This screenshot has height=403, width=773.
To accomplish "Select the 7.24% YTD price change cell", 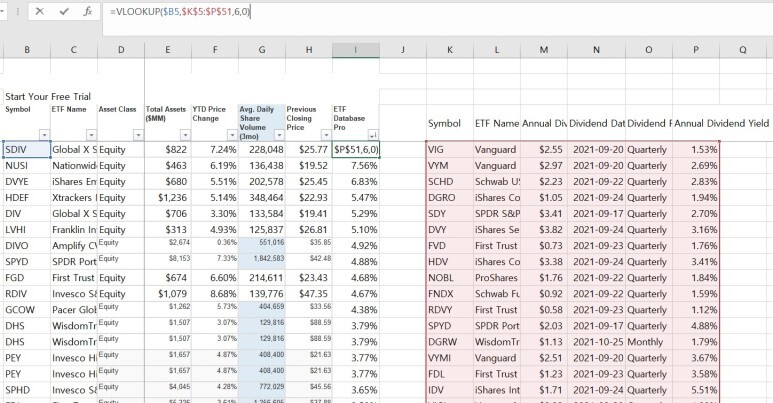I will [214, 149].
